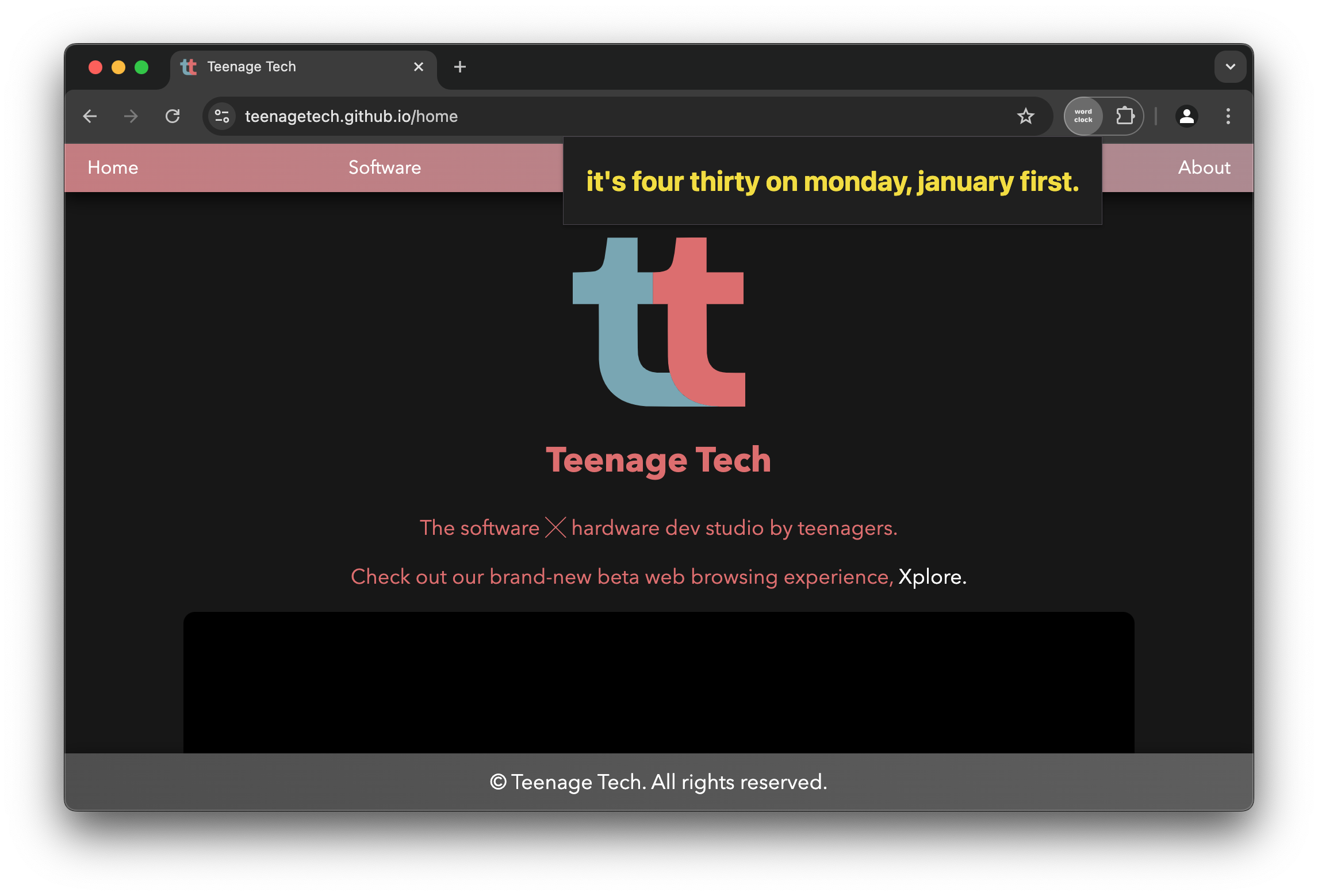Open the Extensions puzzle icon
1318x896 pixels.
[1125, 116]
